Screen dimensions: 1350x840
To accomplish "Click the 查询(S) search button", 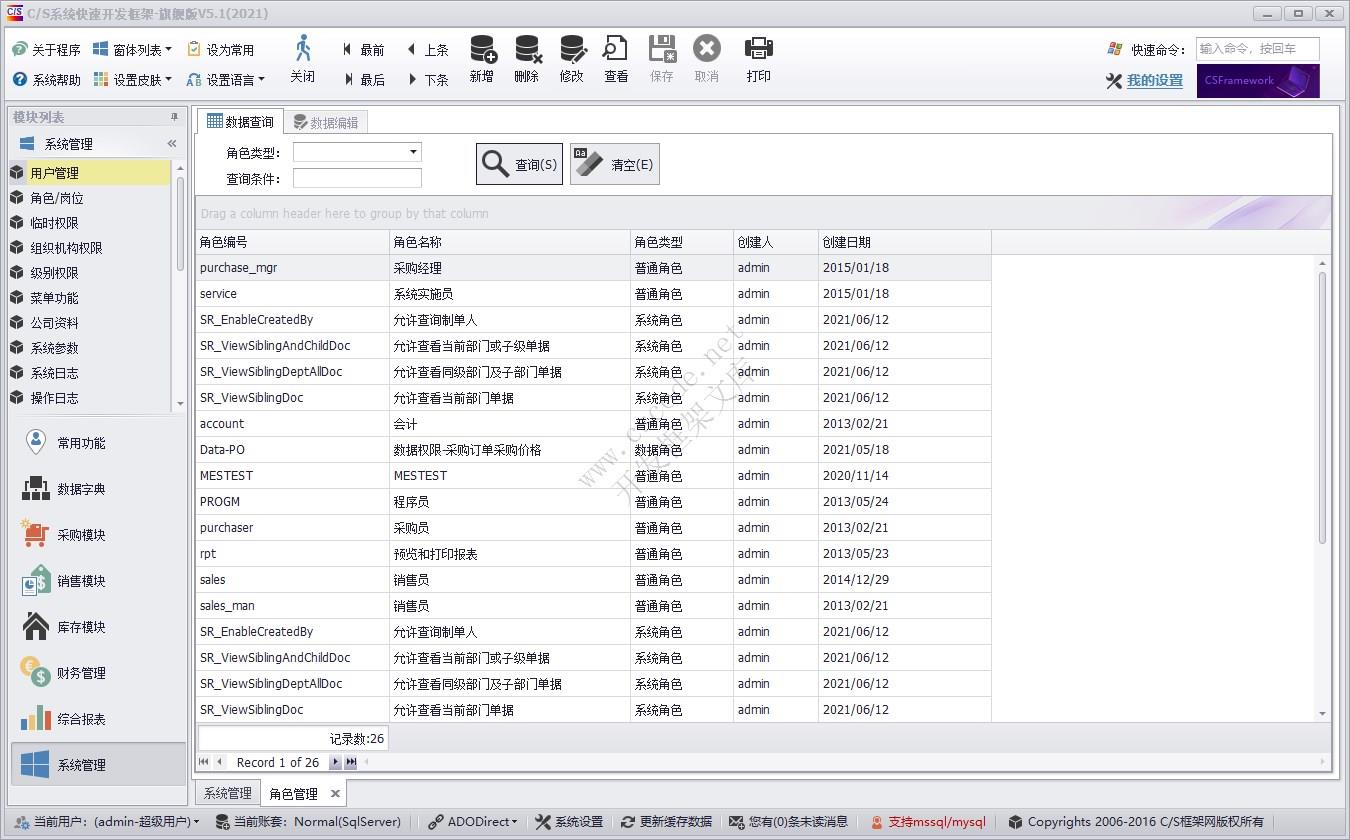I will pos(518,163).
